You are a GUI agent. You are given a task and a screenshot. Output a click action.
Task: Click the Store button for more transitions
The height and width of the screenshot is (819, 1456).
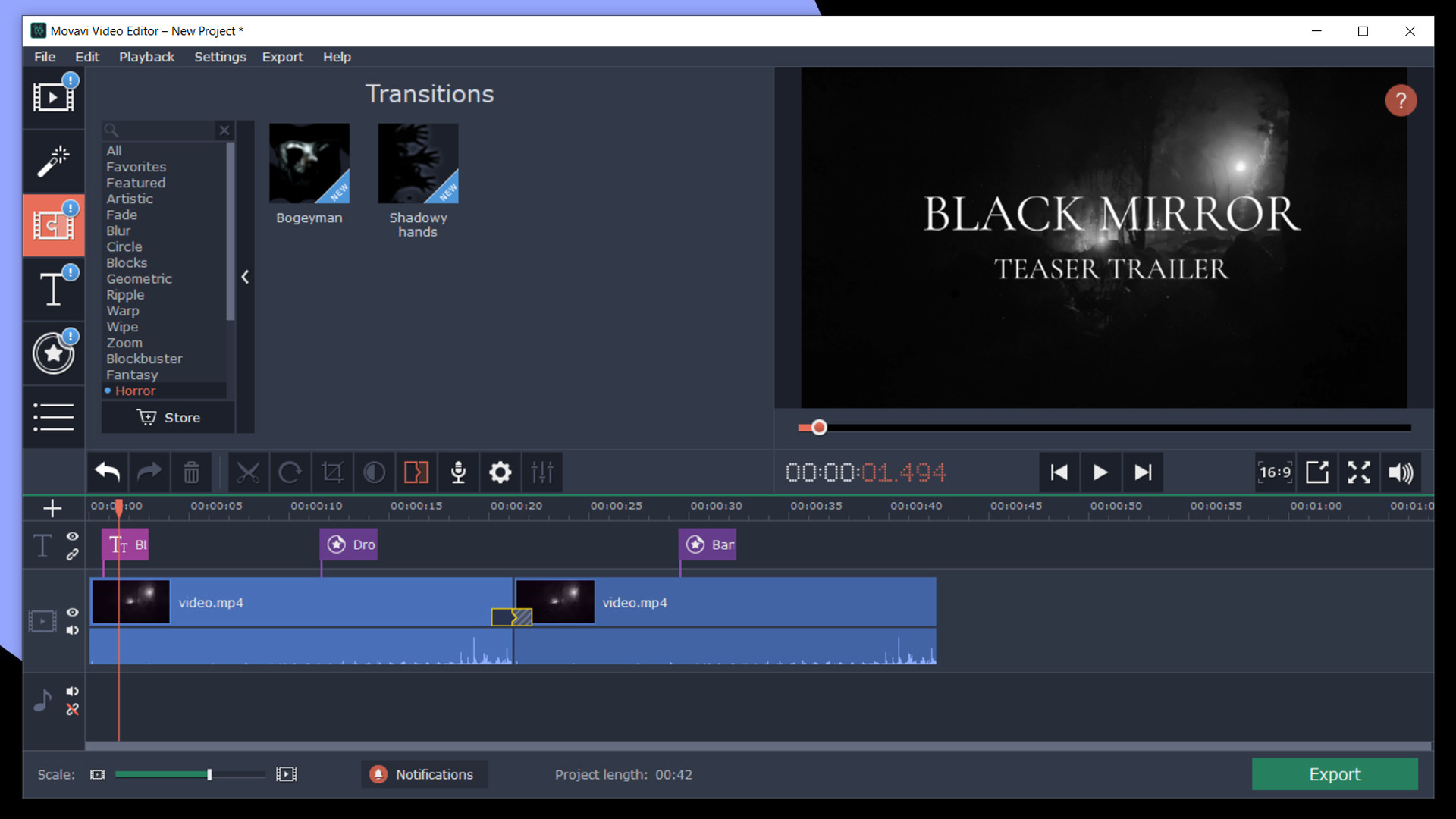168,417
